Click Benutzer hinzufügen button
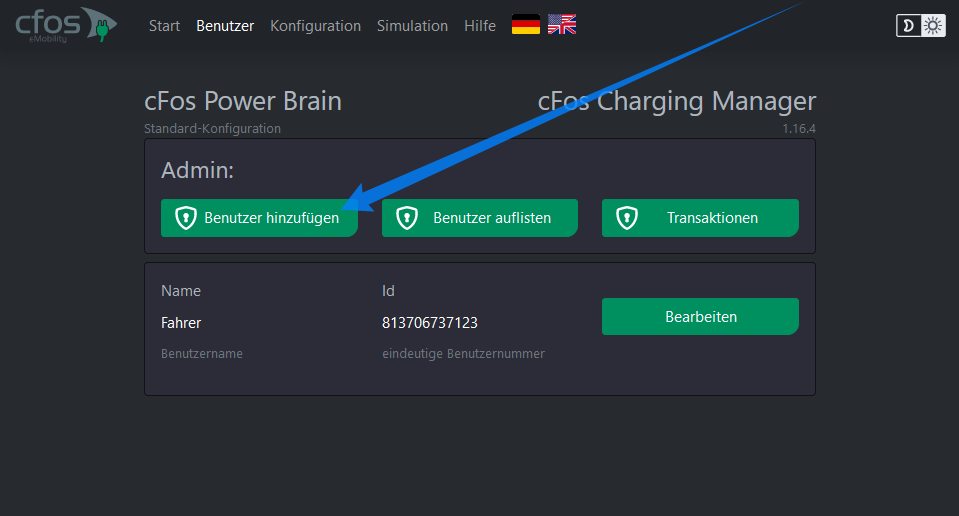 tap(259, 218)
